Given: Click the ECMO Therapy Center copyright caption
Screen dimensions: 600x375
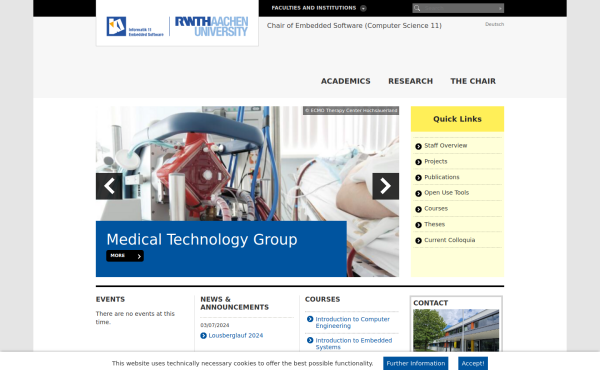Looking at the screenshot, I should click(x=351, y=111).
